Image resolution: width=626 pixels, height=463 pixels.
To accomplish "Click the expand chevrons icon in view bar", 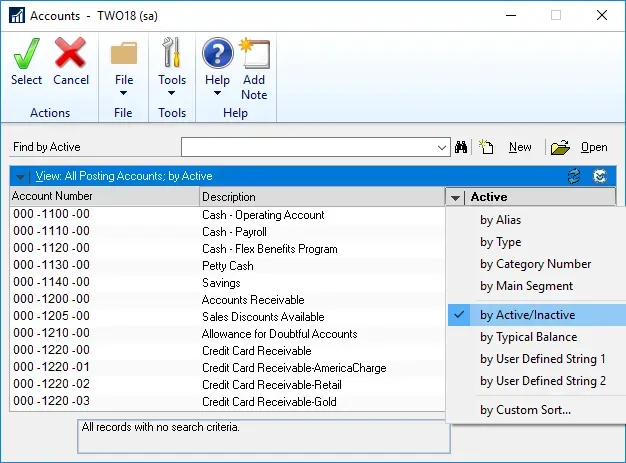I will click(x=600, y=176).
